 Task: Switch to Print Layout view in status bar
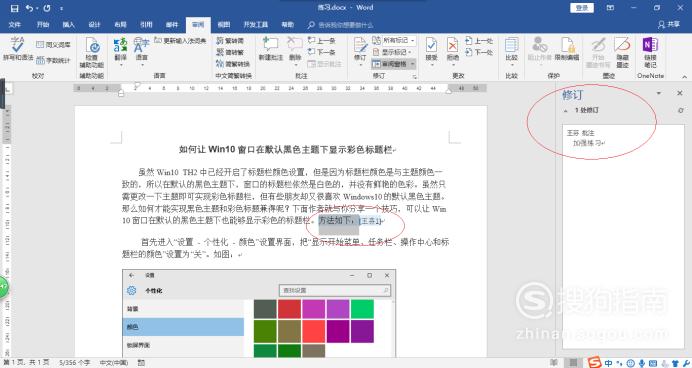573,363
